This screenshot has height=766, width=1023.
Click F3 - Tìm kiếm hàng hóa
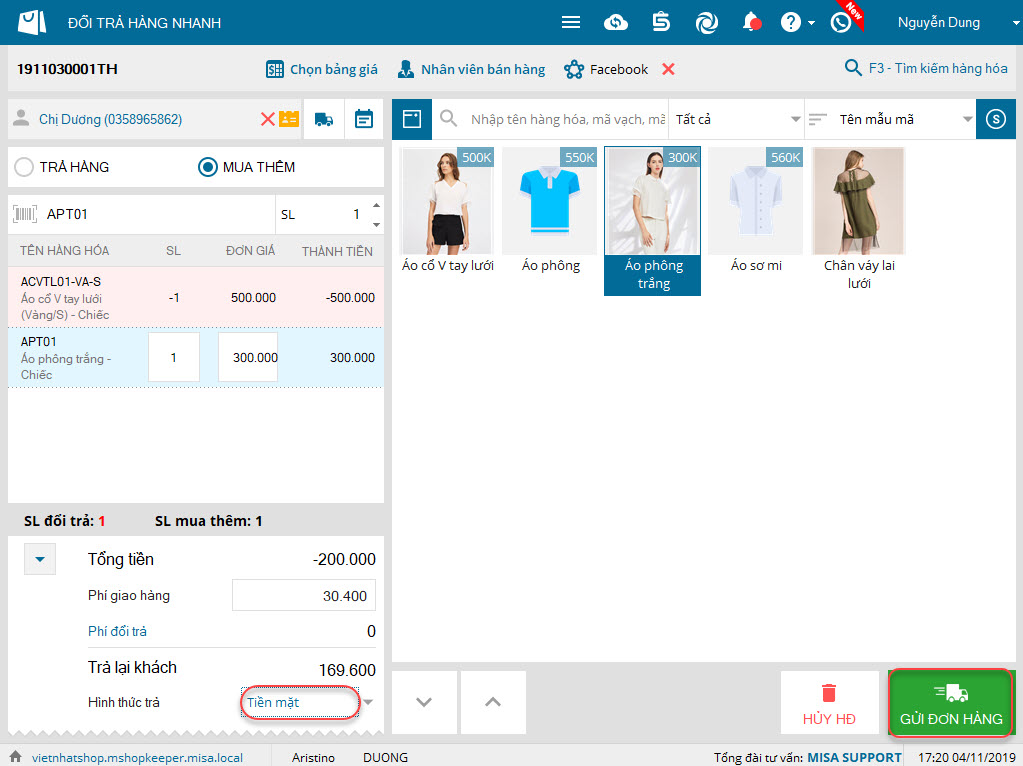[x=926, y=68]
